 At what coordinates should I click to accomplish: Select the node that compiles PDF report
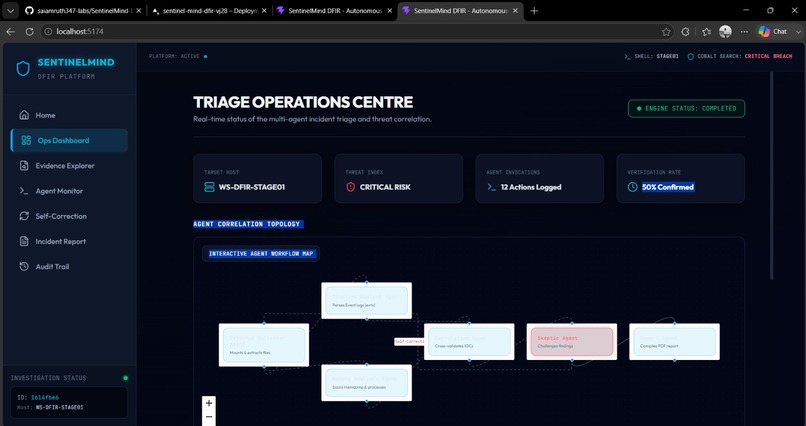(674, 342)
